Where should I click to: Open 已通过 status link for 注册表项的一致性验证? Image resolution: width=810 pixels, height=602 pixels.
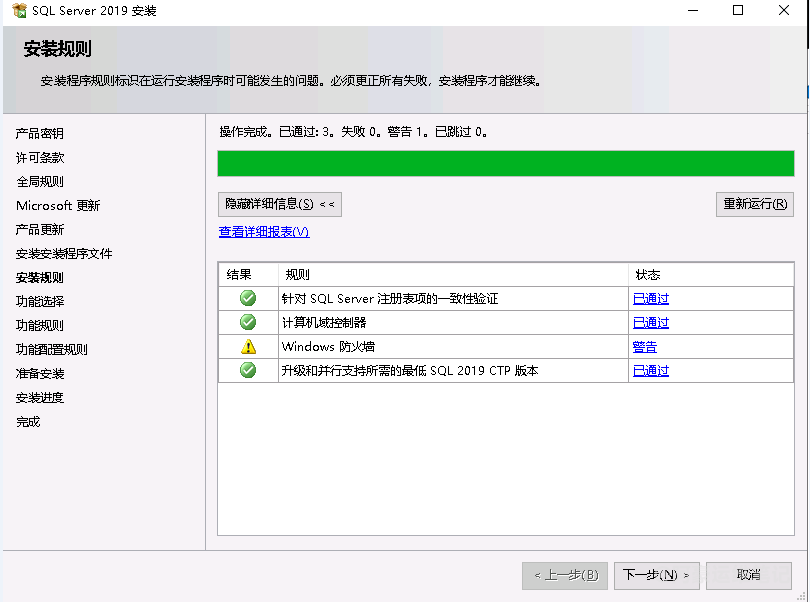[x=651, y=299]
